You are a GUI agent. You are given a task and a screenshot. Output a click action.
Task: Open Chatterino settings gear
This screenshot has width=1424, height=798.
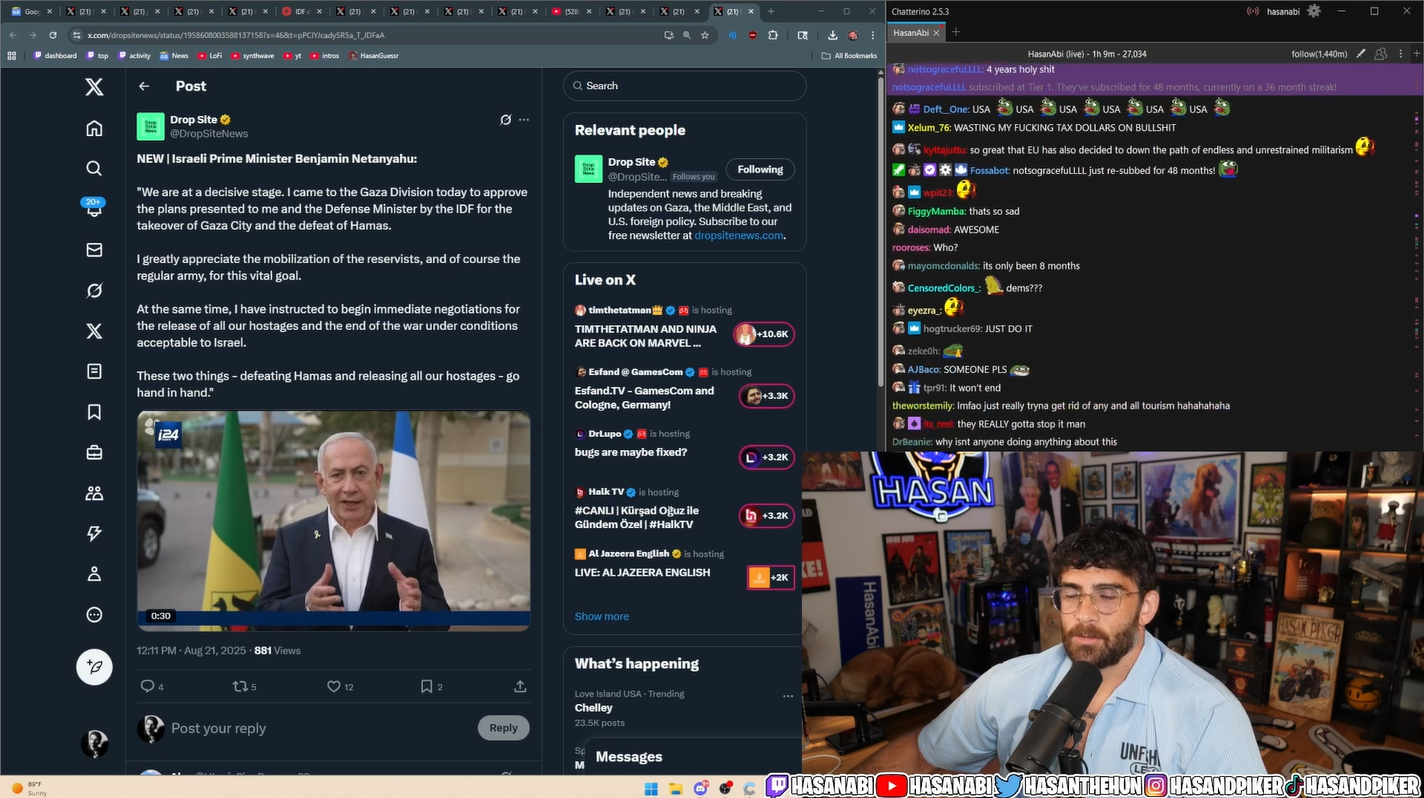click(x=1314, y=11)
